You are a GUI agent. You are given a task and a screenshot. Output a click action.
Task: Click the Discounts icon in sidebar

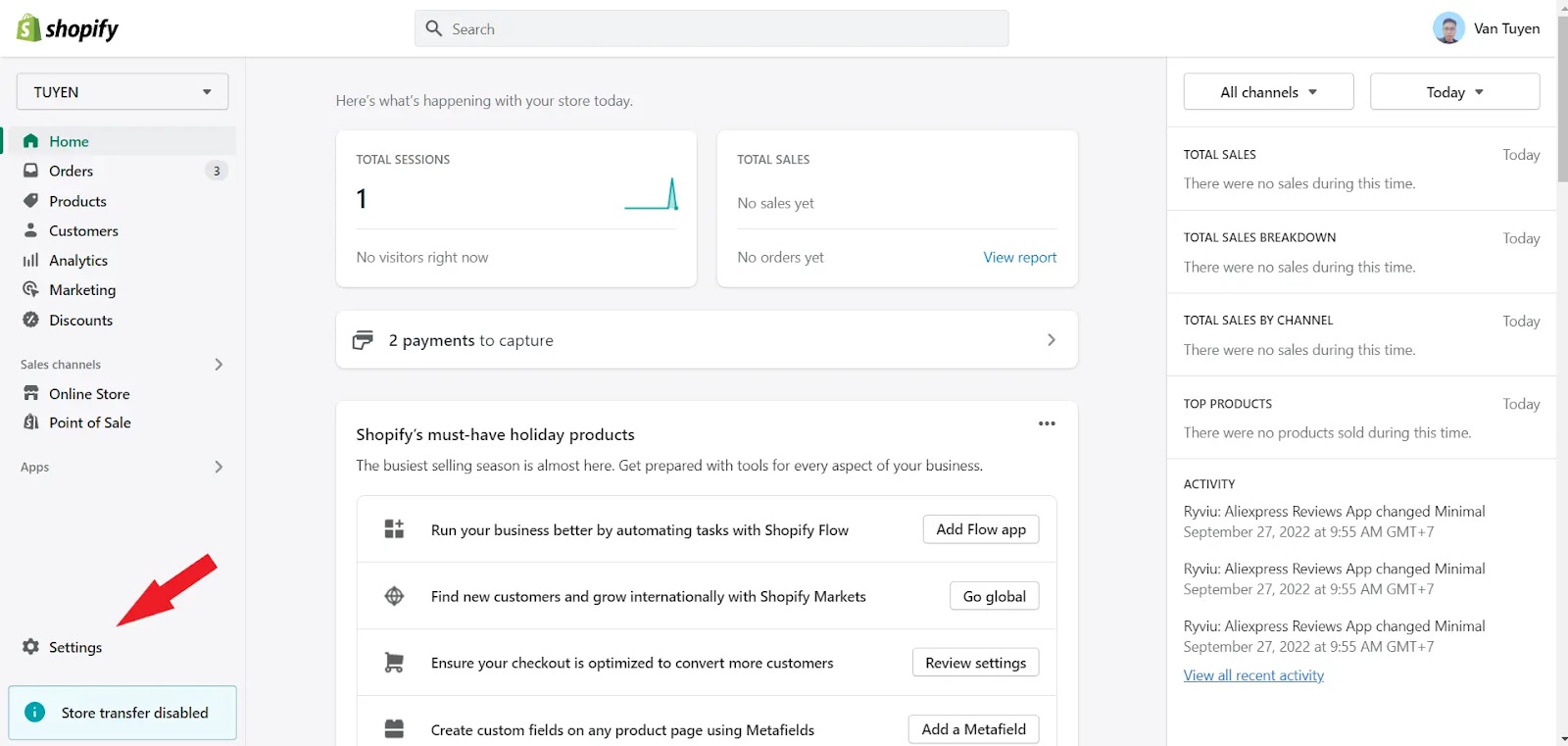pyautogui.click(x=31, y=320)
